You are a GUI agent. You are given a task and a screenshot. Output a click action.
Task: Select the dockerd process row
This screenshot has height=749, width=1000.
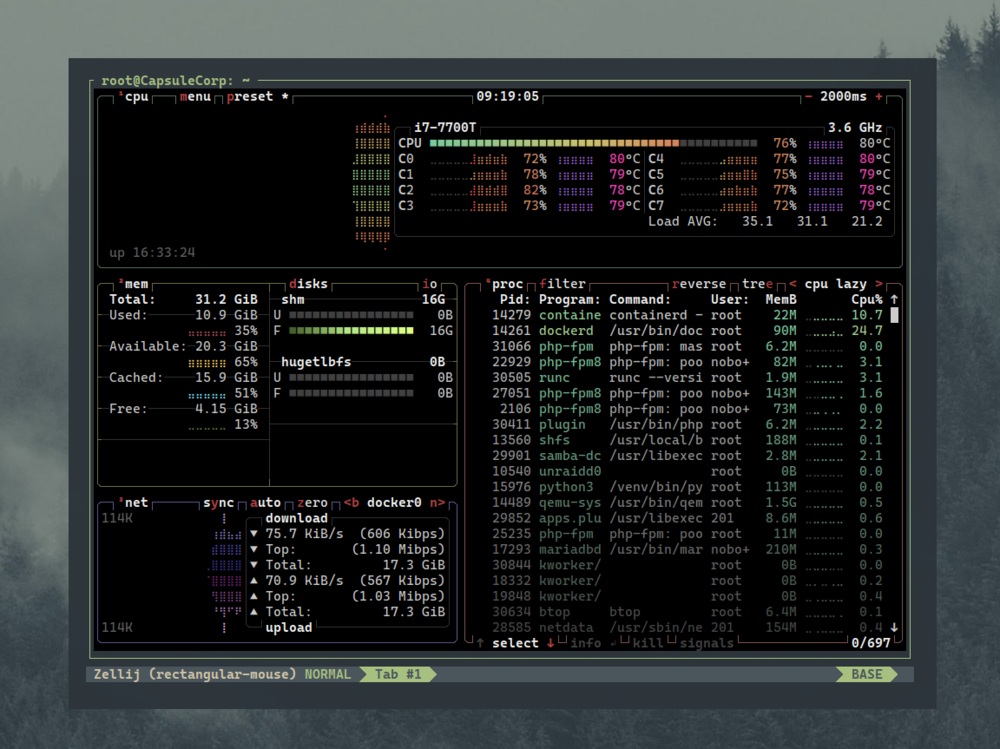[x=688, y=330]
